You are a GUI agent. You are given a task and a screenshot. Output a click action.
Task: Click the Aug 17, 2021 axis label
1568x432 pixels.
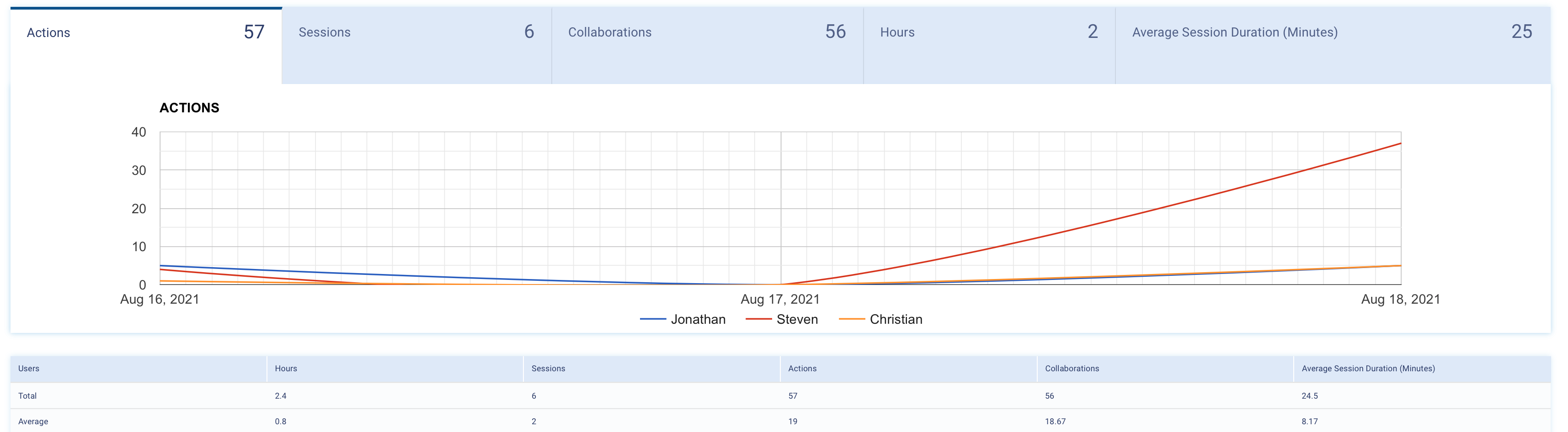pyautogui.click(x=780, y=300)
